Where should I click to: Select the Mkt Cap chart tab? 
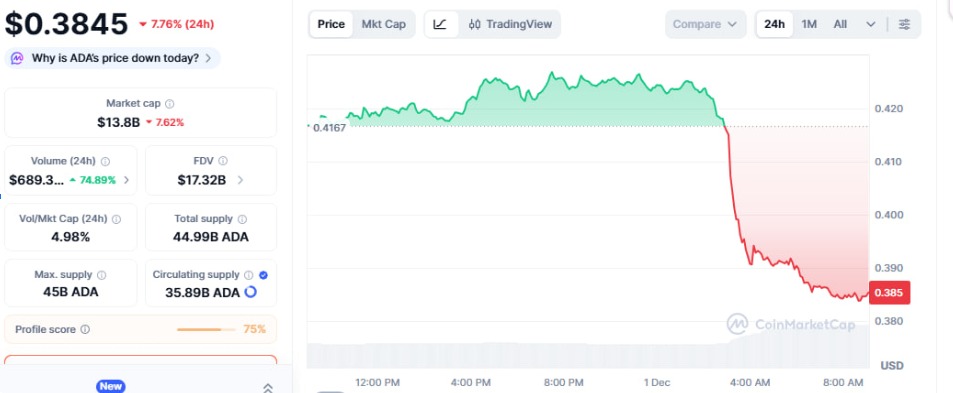pyautogui.click(x=384, y=24)
